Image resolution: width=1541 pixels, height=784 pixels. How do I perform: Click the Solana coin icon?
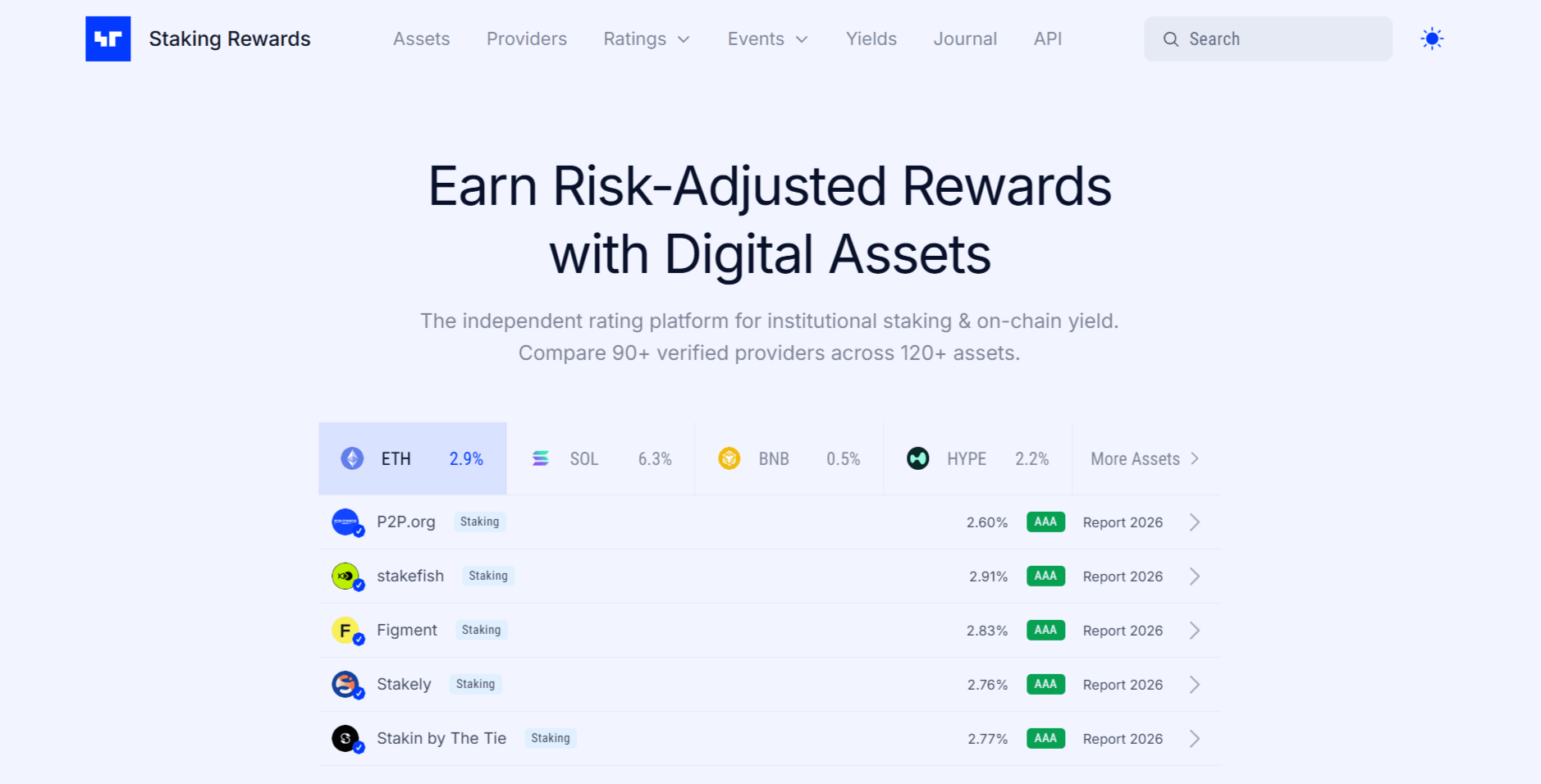[541, 458]
